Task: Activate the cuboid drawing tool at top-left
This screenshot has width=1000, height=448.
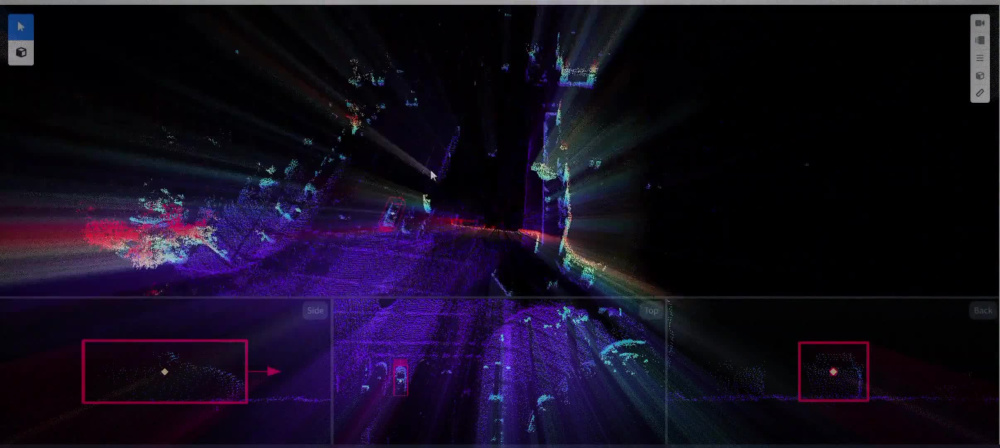Action: [21, 52]
